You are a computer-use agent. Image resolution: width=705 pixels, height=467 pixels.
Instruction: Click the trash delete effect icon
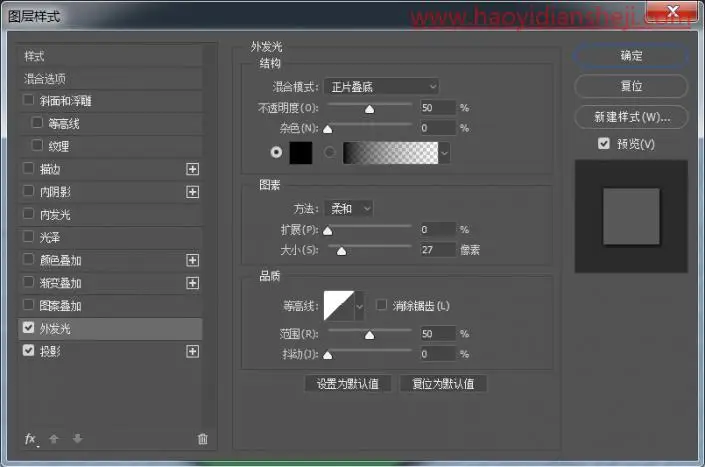click(x=203, y=439)
